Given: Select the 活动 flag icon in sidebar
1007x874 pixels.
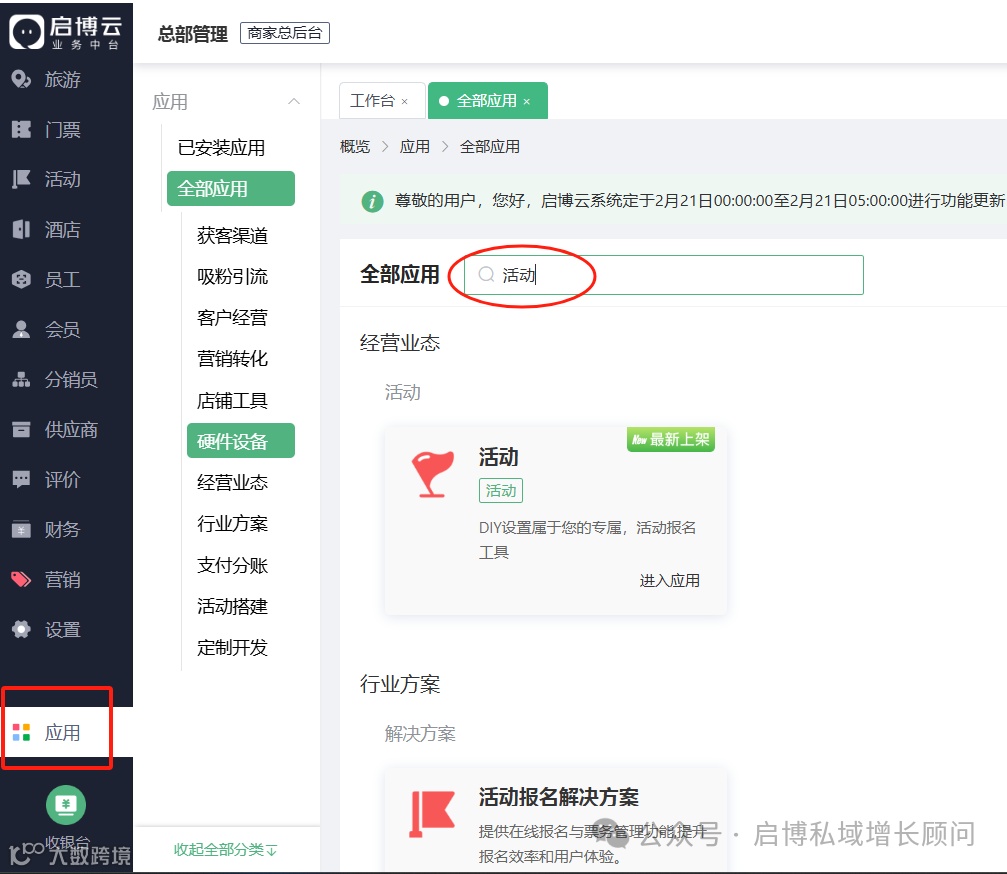Looking at the screenshot, I should tap(21, 179).
